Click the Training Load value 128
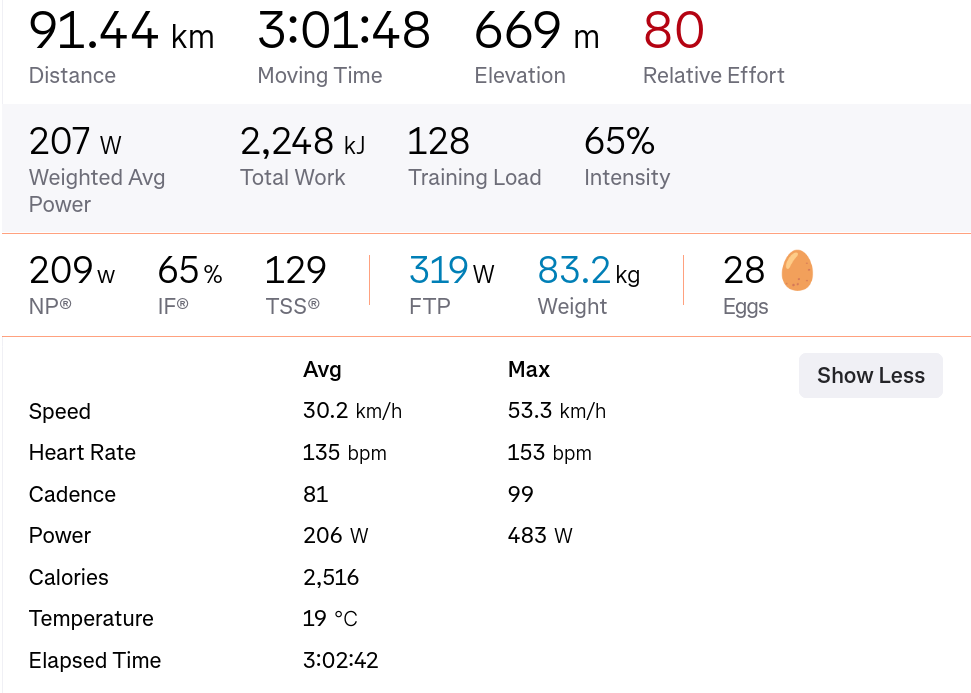 tap(438, 141)
